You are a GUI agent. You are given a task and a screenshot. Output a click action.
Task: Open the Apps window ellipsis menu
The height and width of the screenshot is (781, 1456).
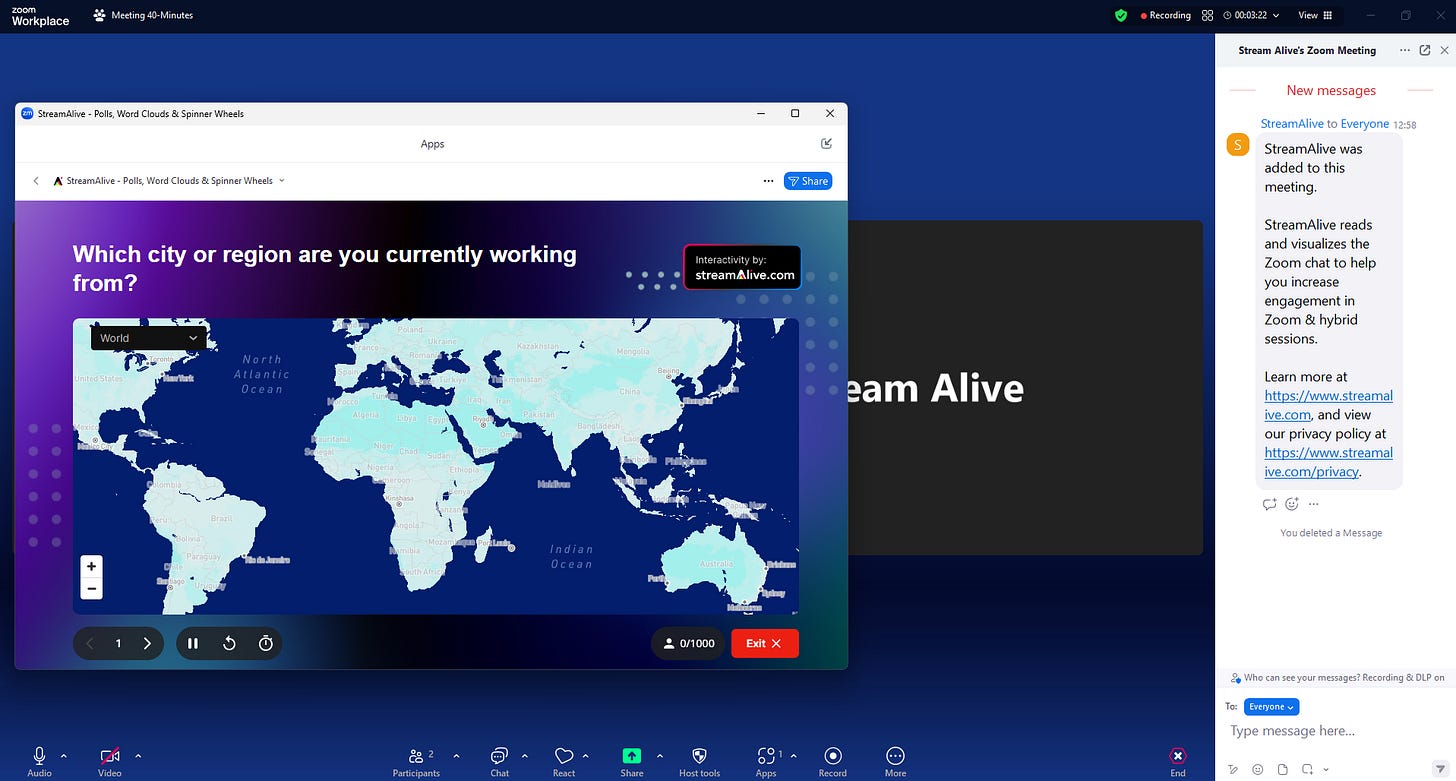tap(768, 181)
